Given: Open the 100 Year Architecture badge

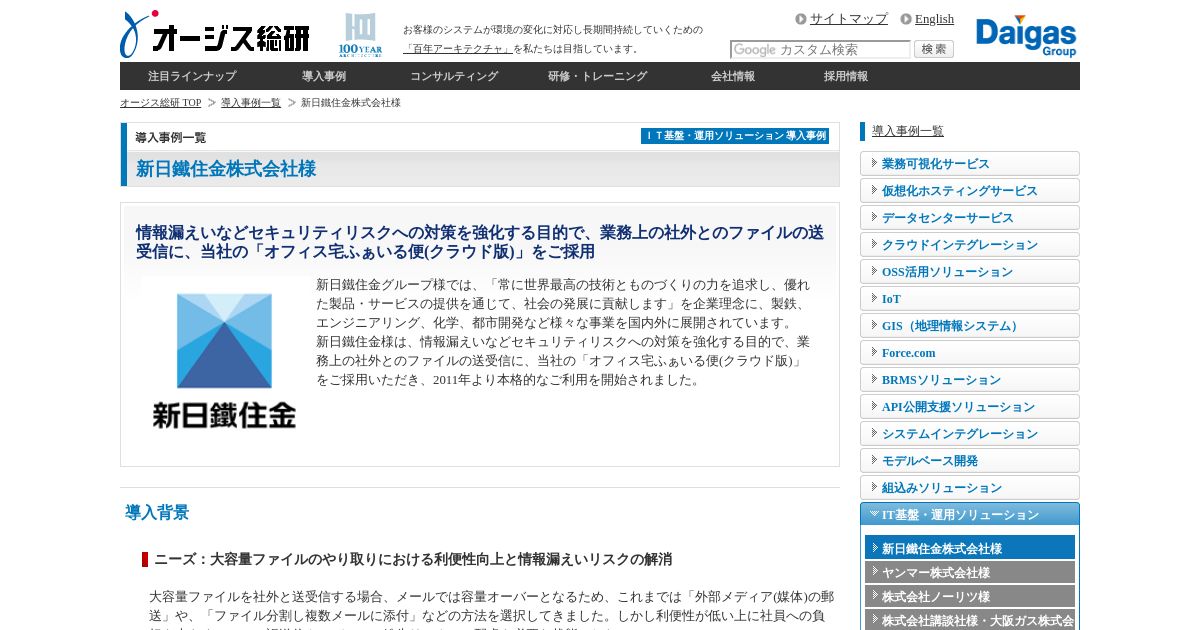Looking at the screenshot, I should pyautogui.click(x=360, y=35).
